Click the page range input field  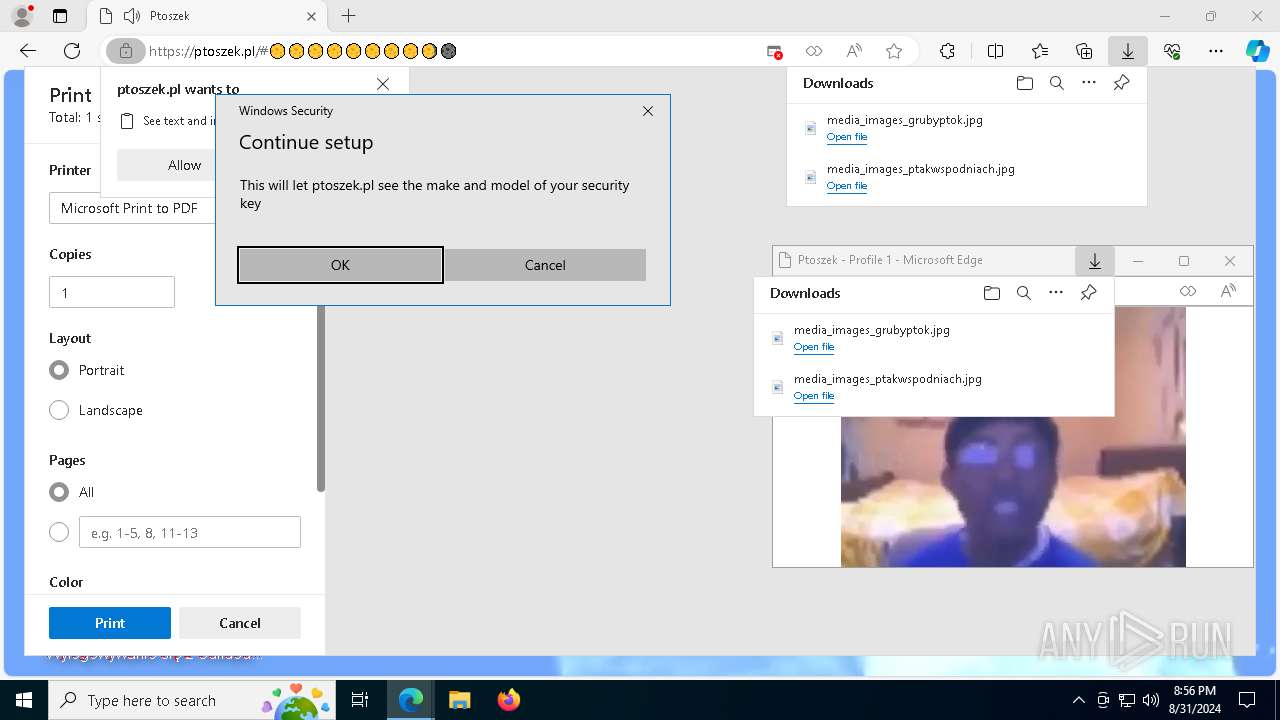[x=190, y=532]
